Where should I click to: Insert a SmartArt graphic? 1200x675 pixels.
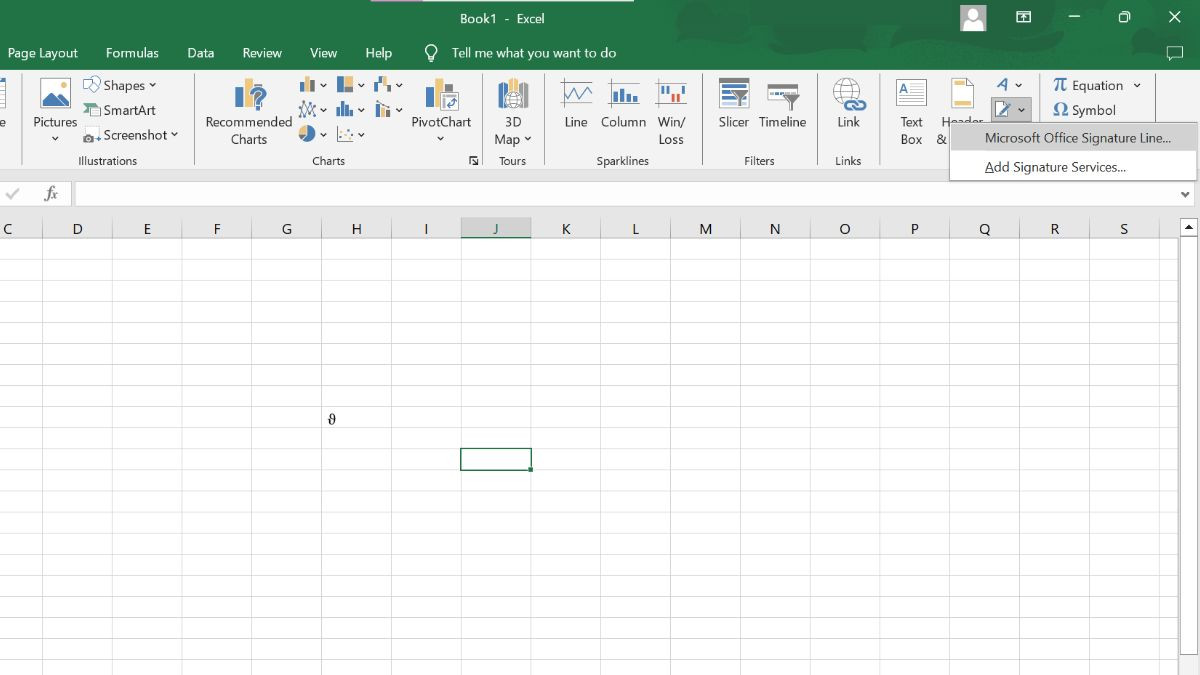coord(120,110)
